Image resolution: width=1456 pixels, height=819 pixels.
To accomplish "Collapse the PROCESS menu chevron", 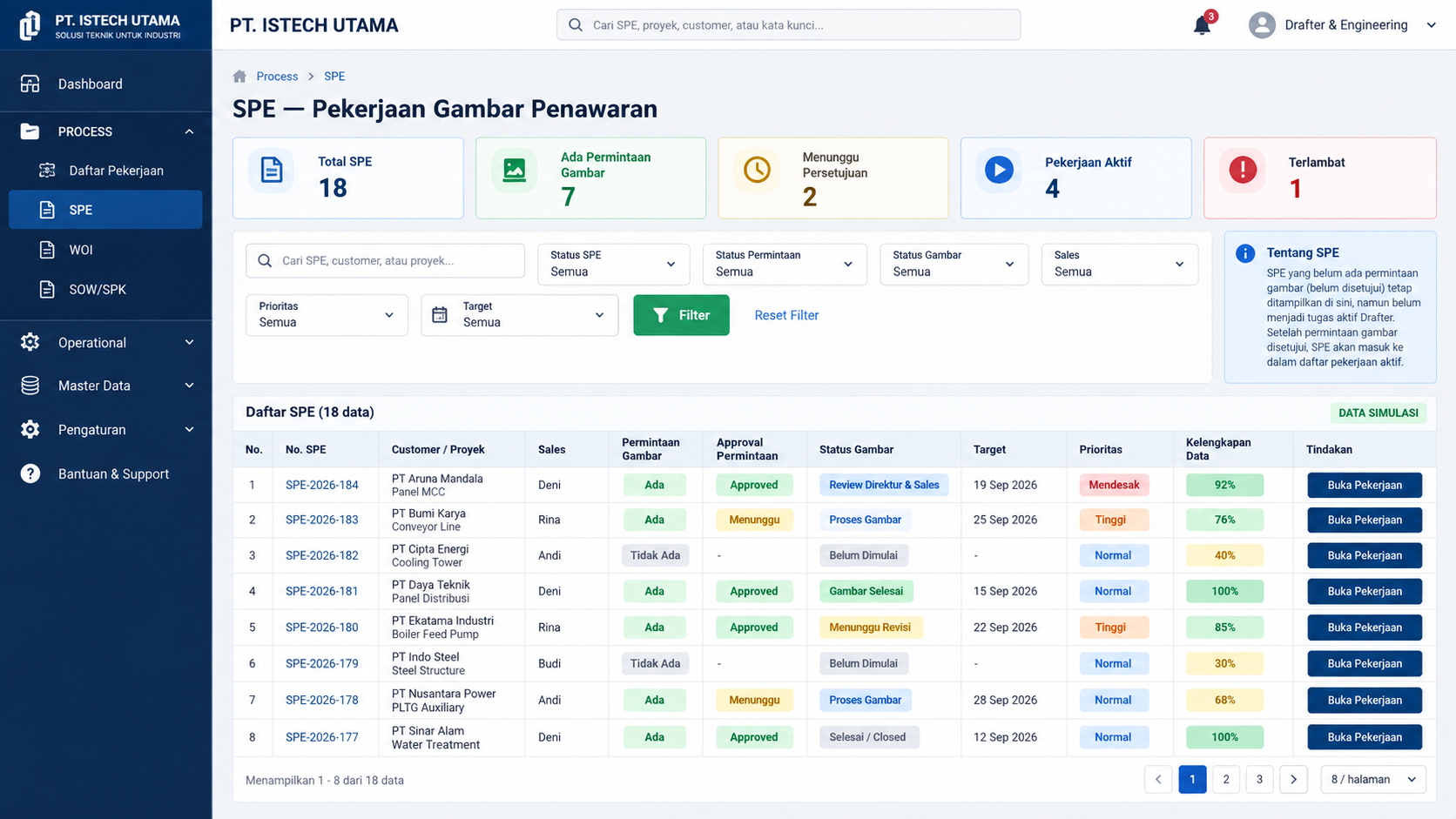I will pyautogui.click(x=189, y=131).
